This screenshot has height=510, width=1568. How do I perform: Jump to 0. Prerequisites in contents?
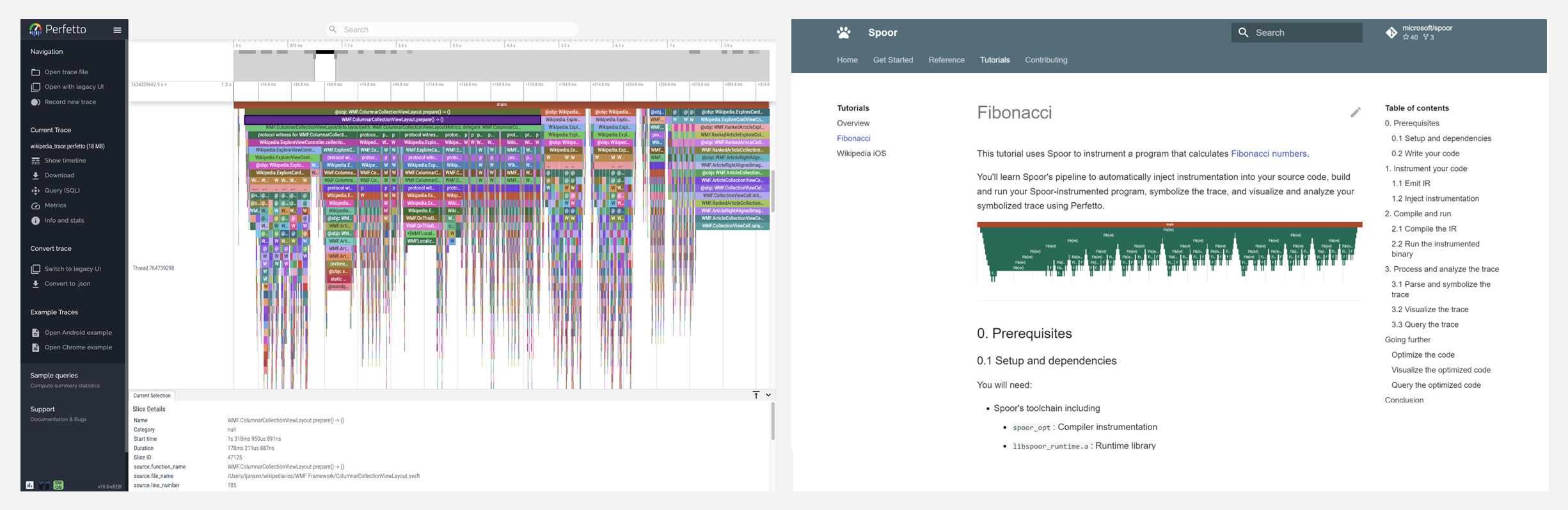[1412, 124]
